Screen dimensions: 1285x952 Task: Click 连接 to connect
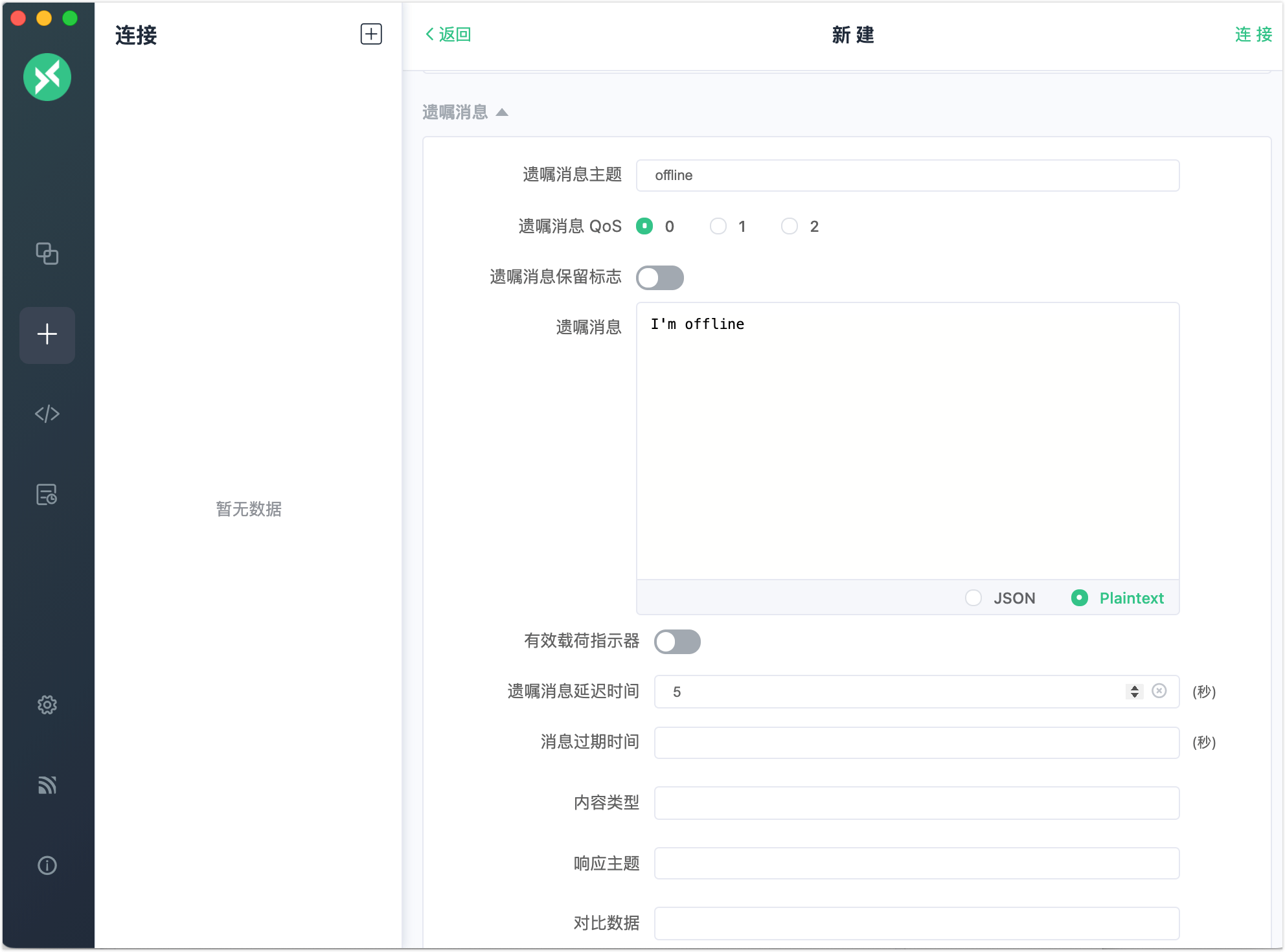1252,36
